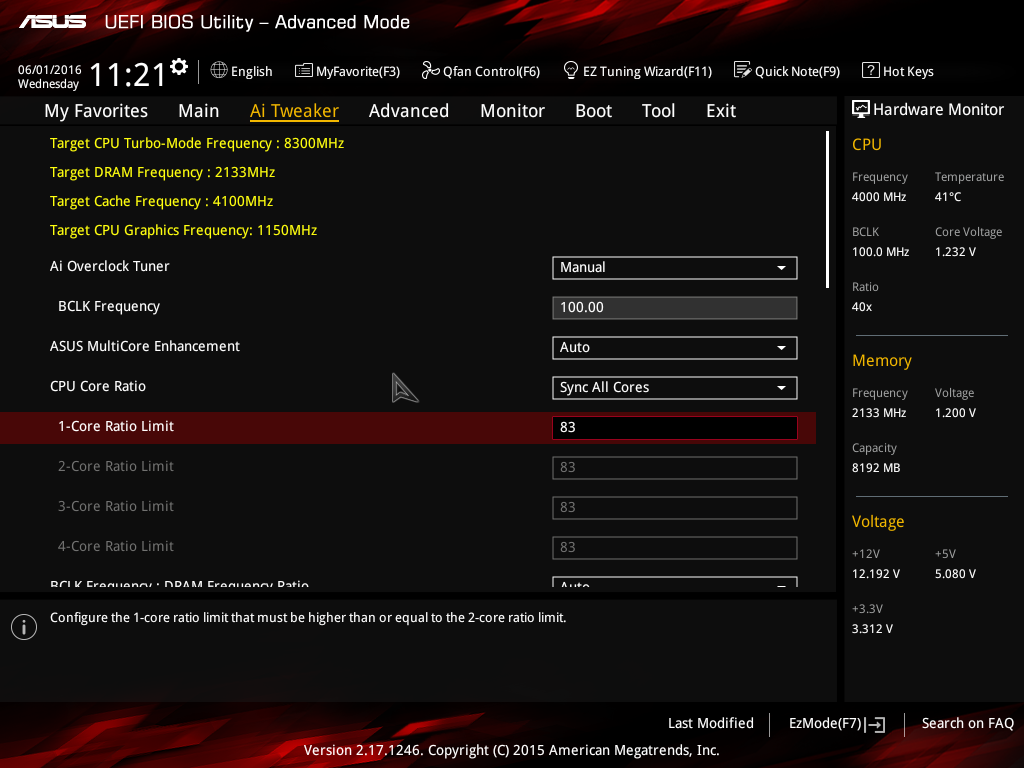The height and width of the screenshot is (768, 1024).
Task: Click the ASUS MultiCore Enhancement label
Action: (x=145, y=346)
